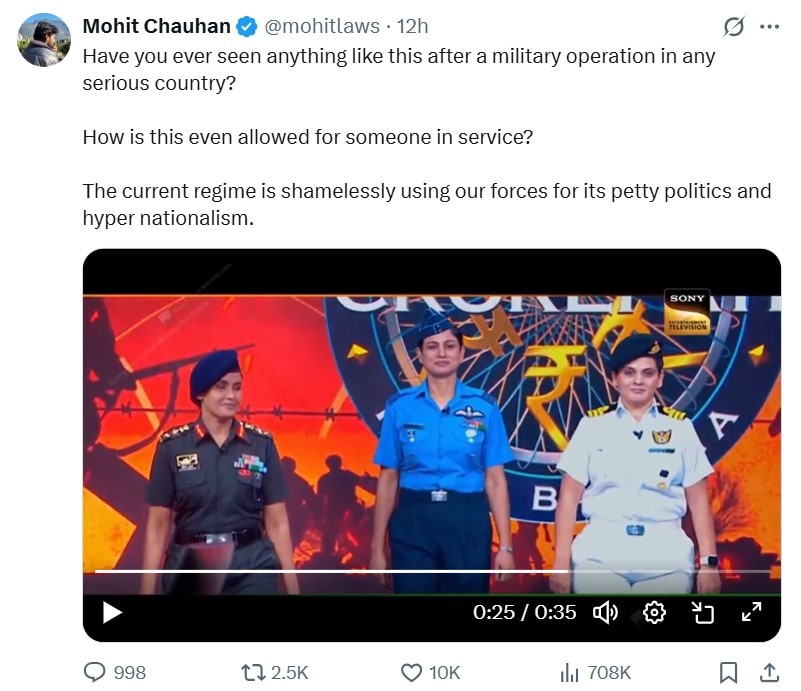The width and height of the screenshot is (801, 691).
Task: Open the three-dot more options menu
Action: coord(769,27)
